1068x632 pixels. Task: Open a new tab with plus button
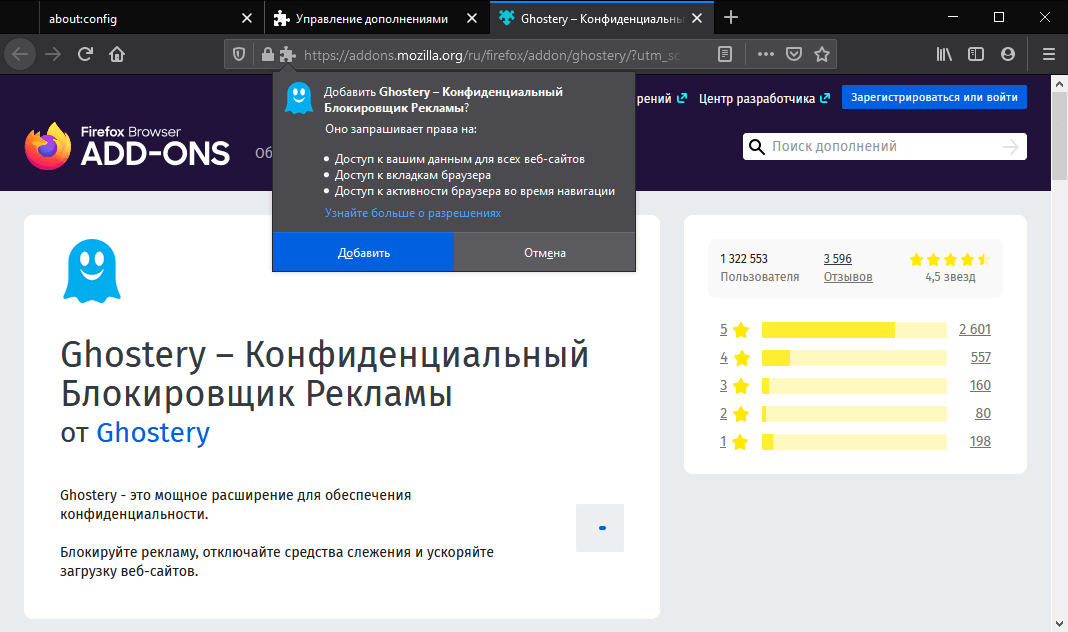731,18
